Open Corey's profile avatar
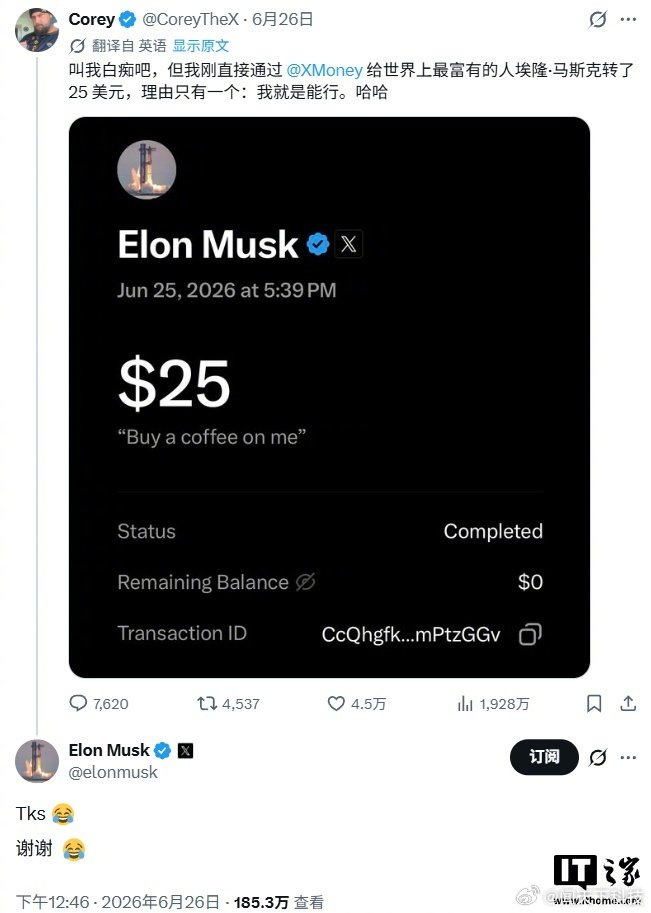Screen dimensions: 651x913 [37, 30]
